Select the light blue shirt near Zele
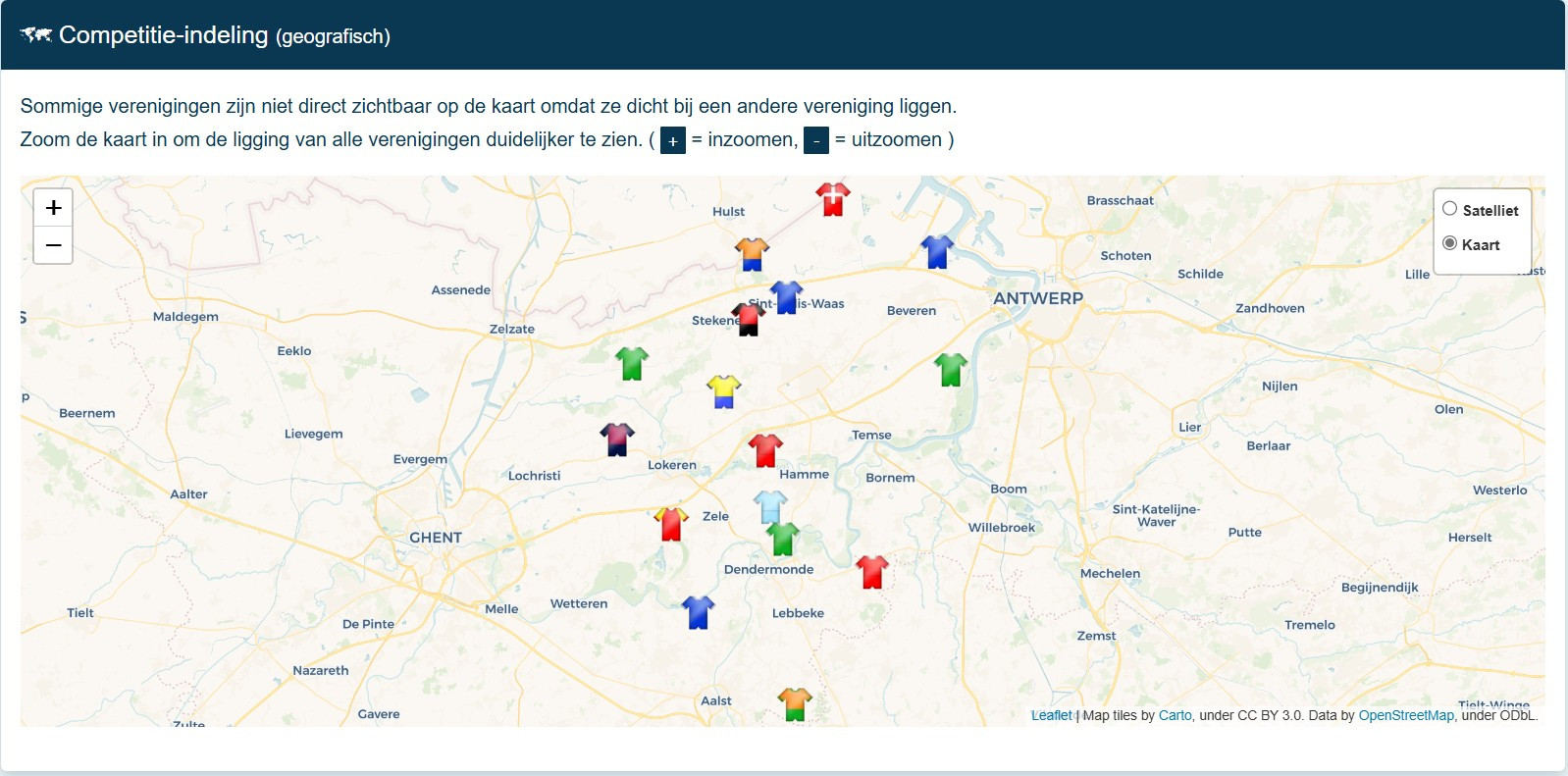 (x=770, y=507)
